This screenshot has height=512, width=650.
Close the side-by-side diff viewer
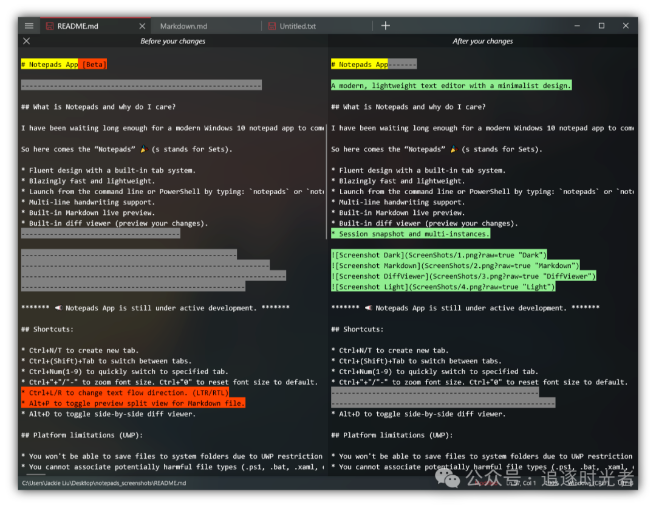pos(27,41)
